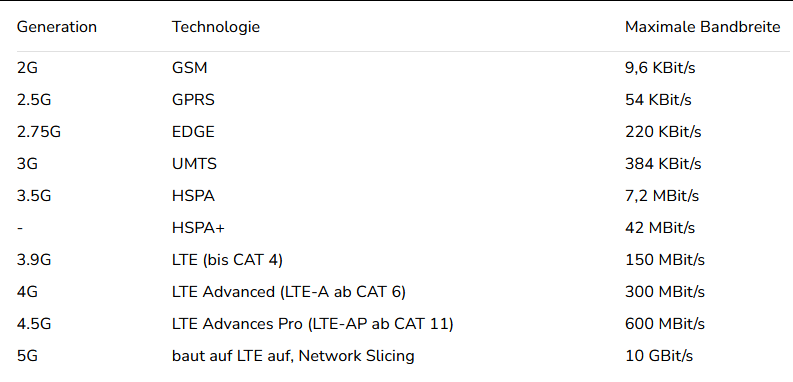Image resolution: width=793 pixels, height=382 pixels.
Task: Select the GPRS technology cell
Action: [x=193, y=100]
